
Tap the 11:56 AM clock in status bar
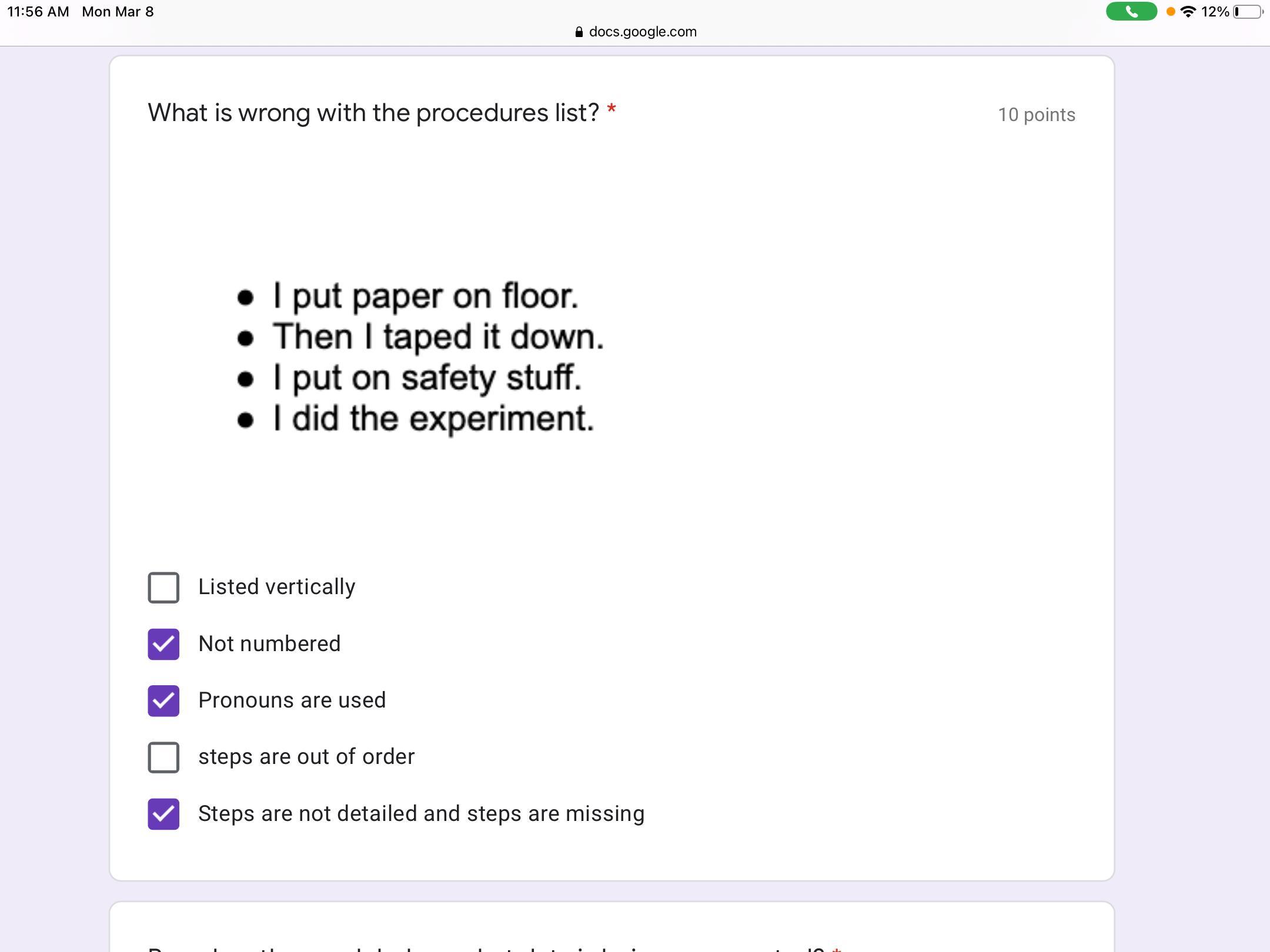(38, 12)
